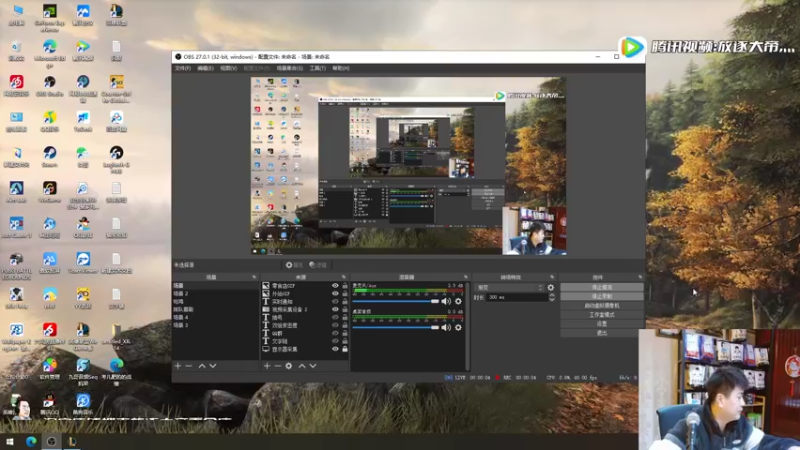This screenshot has width=800, height=450.
Task: Toggle visibility of first image source
Action: pyautogui.click(x=335, y=286)
